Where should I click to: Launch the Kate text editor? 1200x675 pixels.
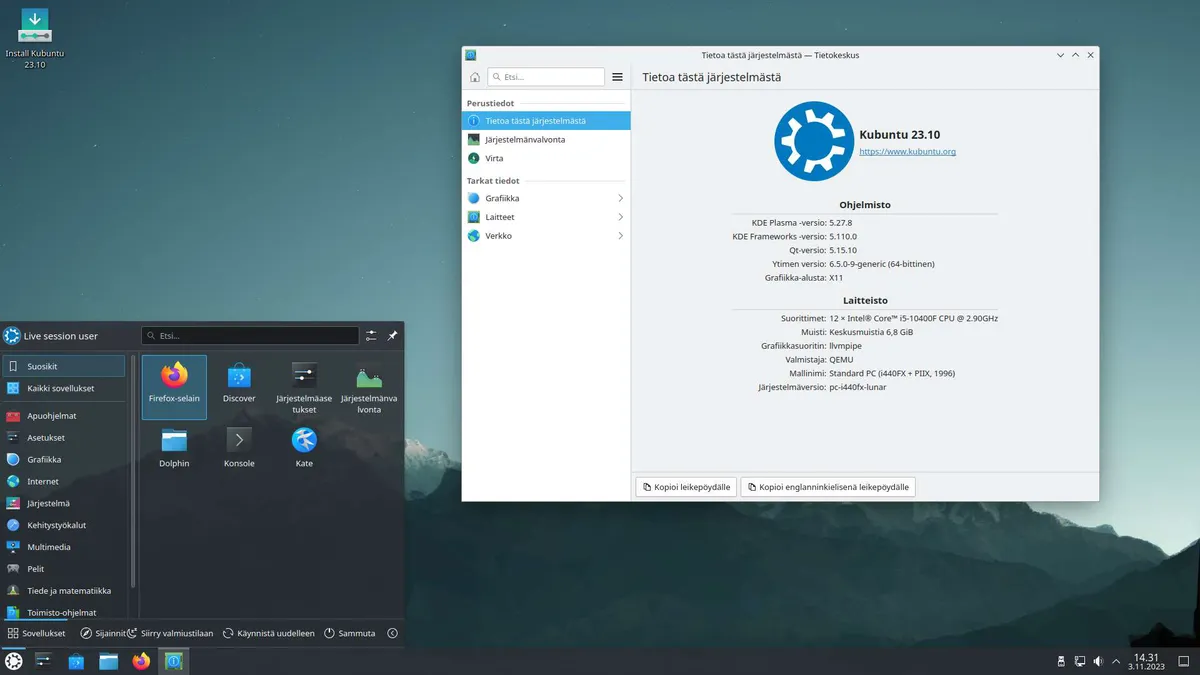click(x=304, y=448)
